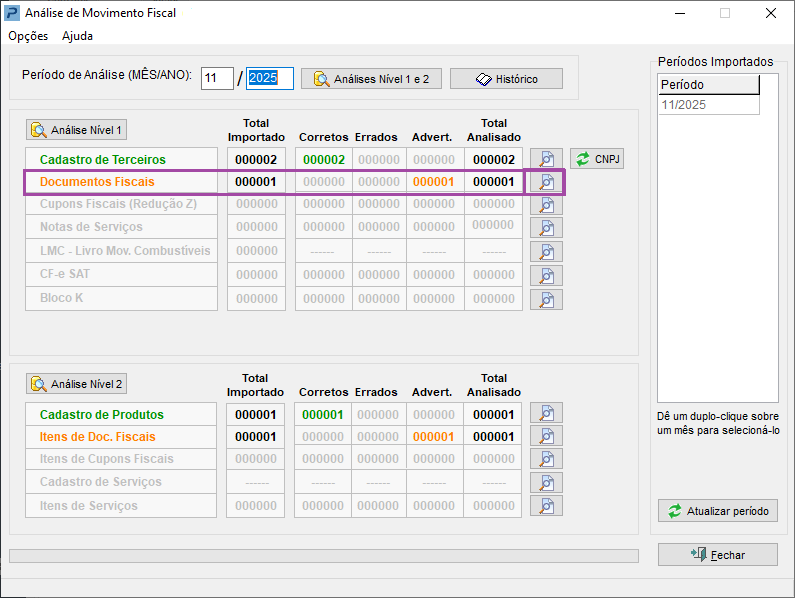Open details icon for Bloco K row
Viewport: 795px width, 598px height.
click(546, 299)
